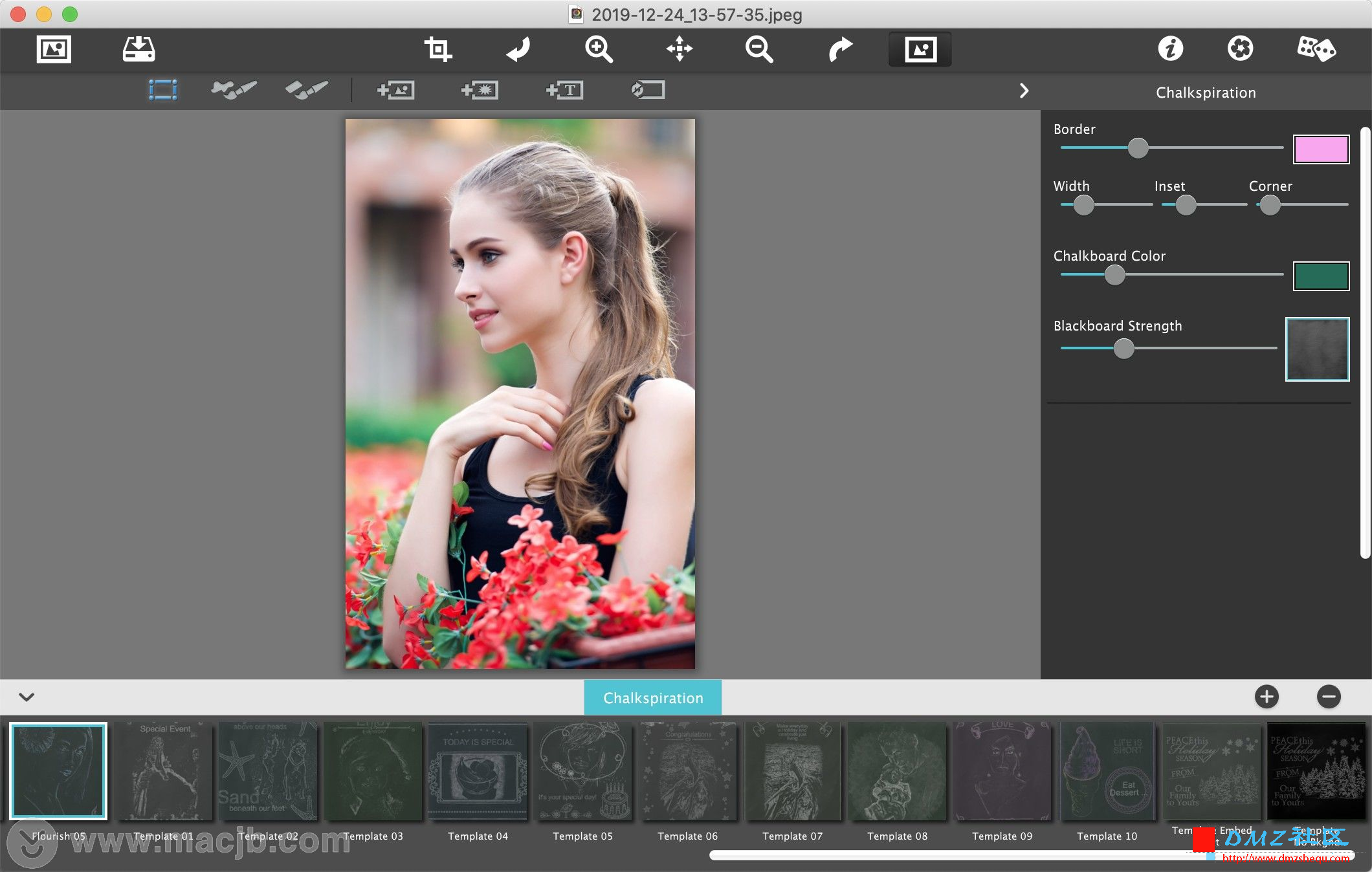Select the dashed-rectangle selection tool
1372x872 pixels.
(x=163, y=90)
